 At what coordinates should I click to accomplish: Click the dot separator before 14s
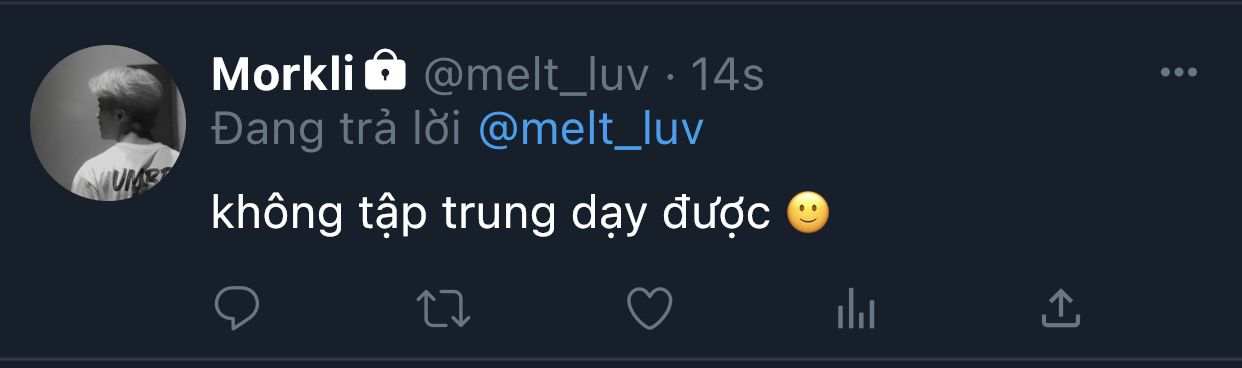point(671,74)
